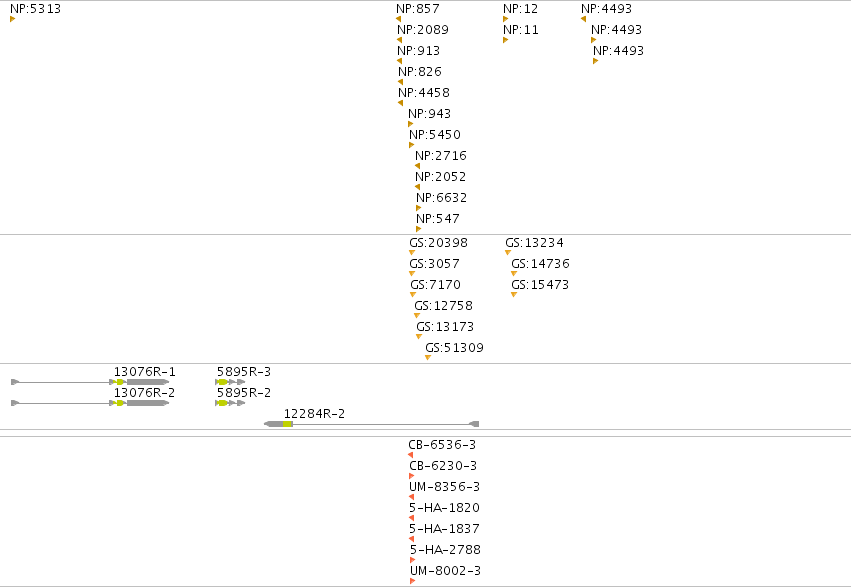Select the 13076R-1 transcript gene model

click(x=90, y=382)
